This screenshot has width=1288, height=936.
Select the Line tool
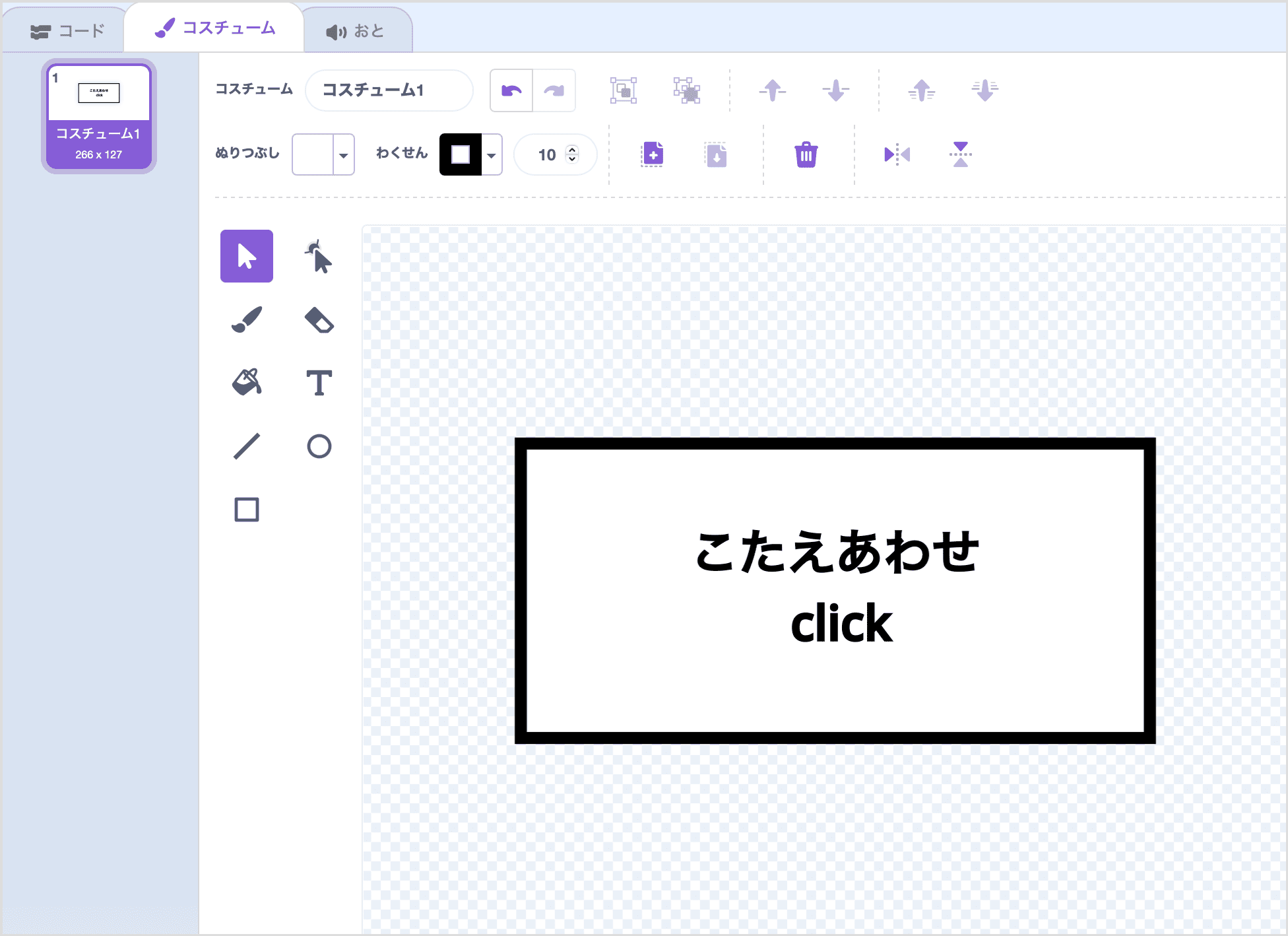tap(246, 446)
